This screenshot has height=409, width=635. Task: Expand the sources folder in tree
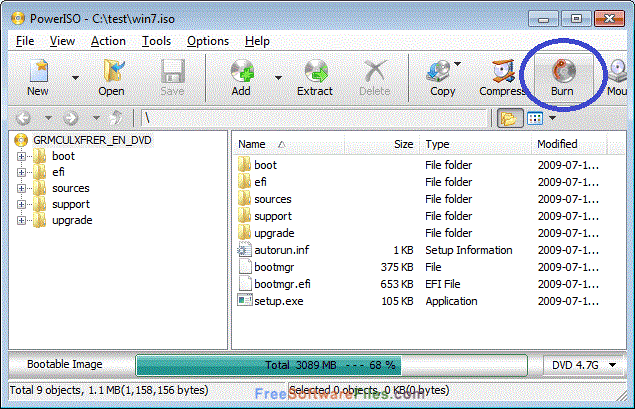coord(21,189)
